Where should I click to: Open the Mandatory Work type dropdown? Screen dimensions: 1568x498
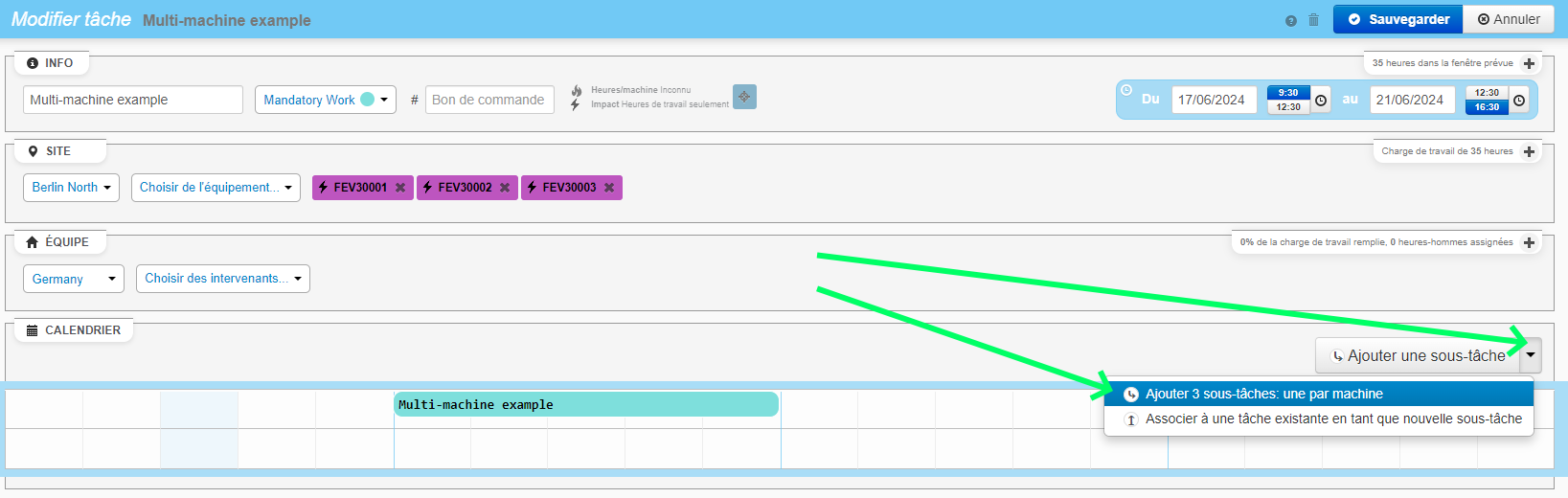pos(326,100)
